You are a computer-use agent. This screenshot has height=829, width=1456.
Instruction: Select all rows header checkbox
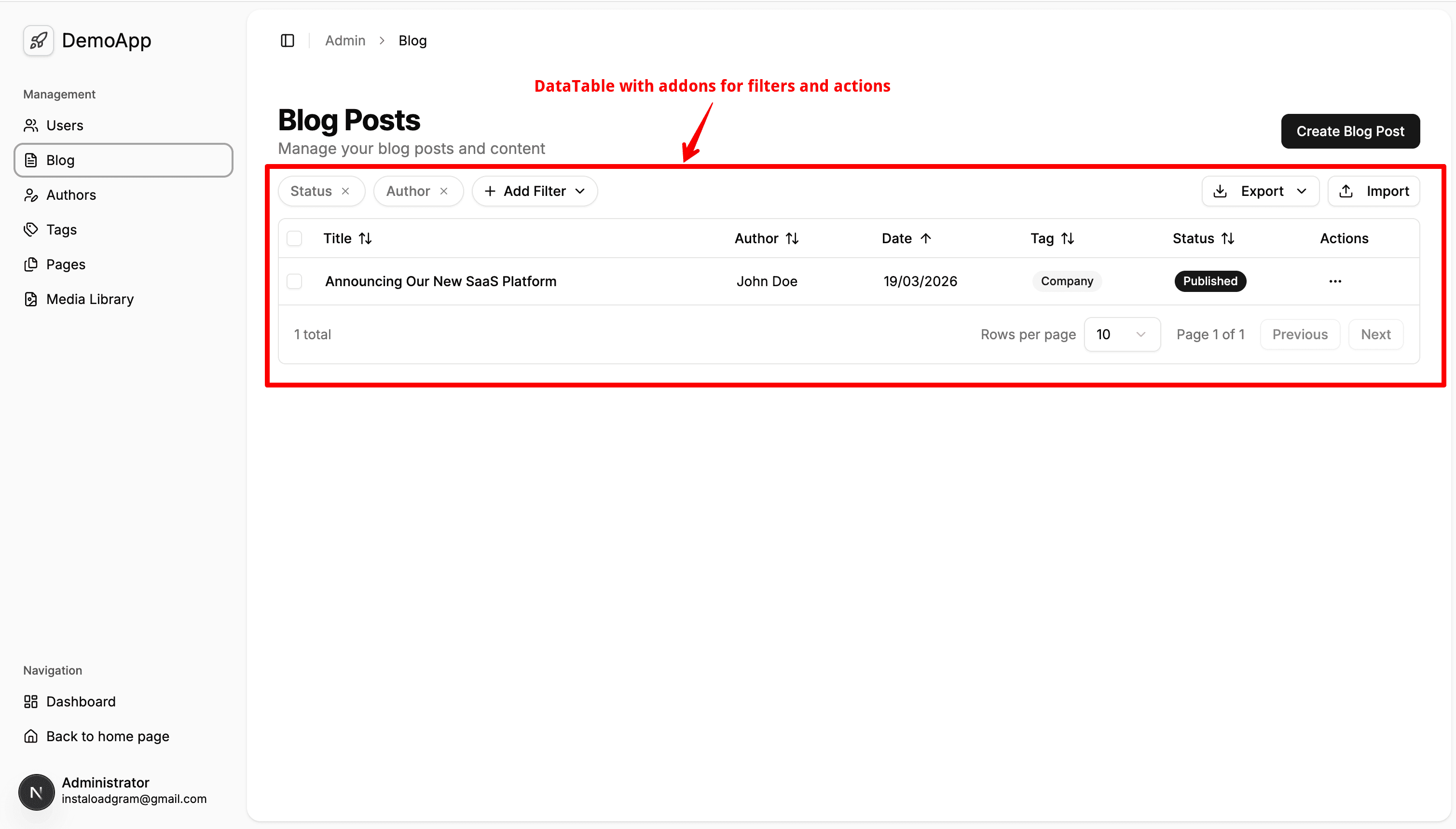click(294, 238)
